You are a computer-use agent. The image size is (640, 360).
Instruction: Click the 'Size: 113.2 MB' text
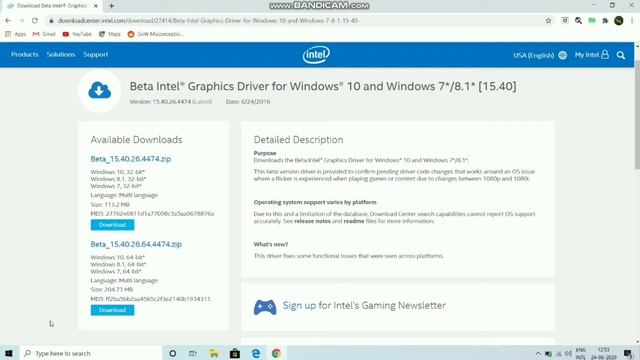point(110,204)
